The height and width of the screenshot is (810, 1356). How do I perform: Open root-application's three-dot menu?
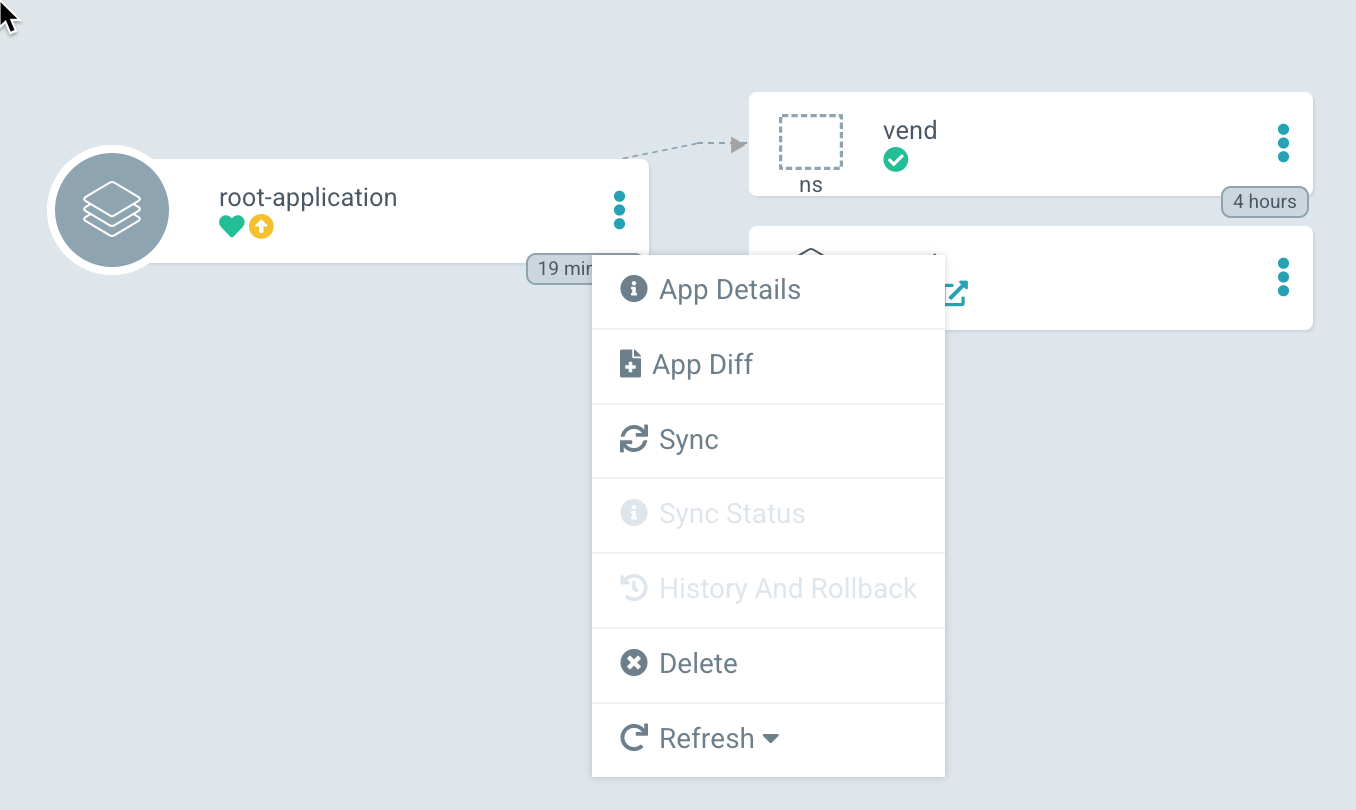point(620,209)
